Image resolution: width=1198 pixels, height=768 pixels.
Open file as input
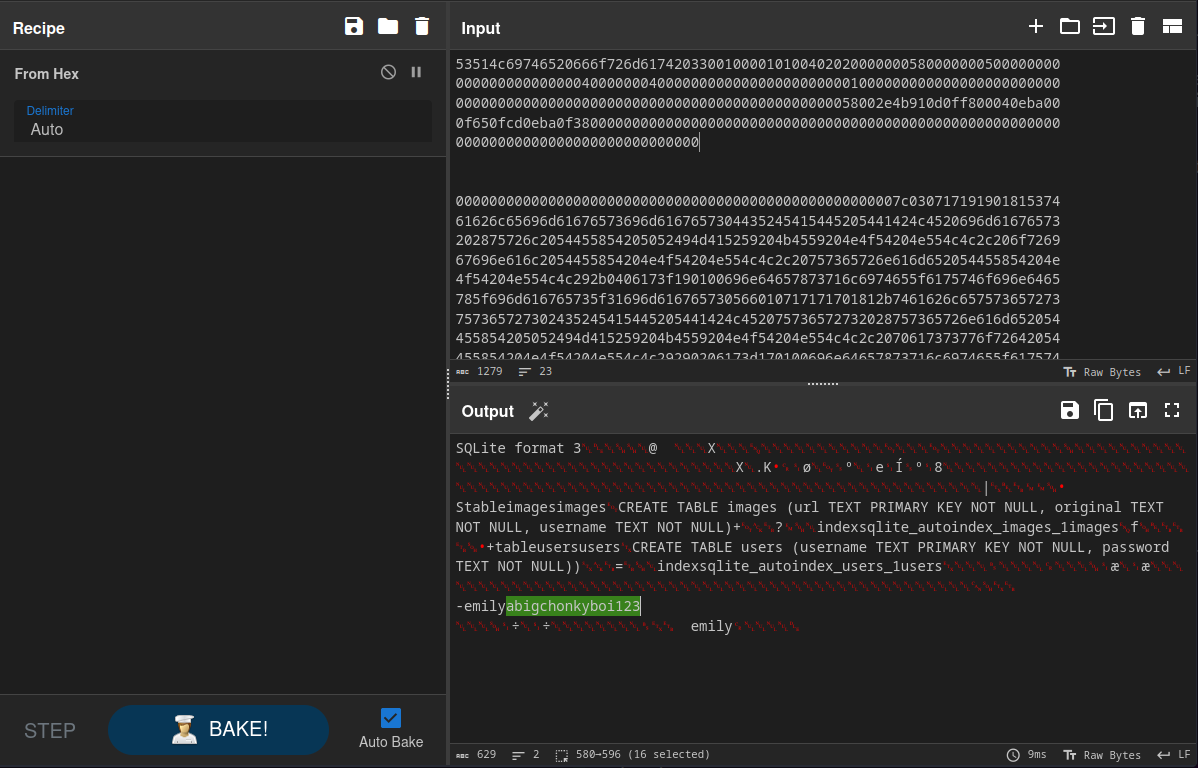[x=1104, y=27]
